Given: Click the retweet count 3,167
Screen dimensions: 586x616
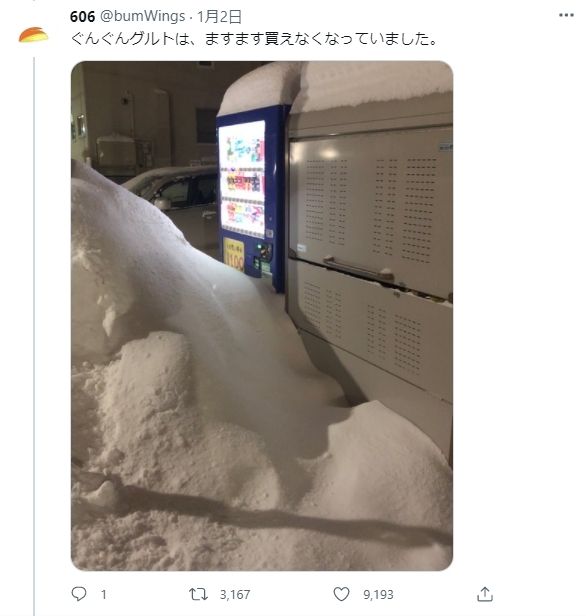Looking at the screenshot, I should pyautogui.click(x=234, y=594).
